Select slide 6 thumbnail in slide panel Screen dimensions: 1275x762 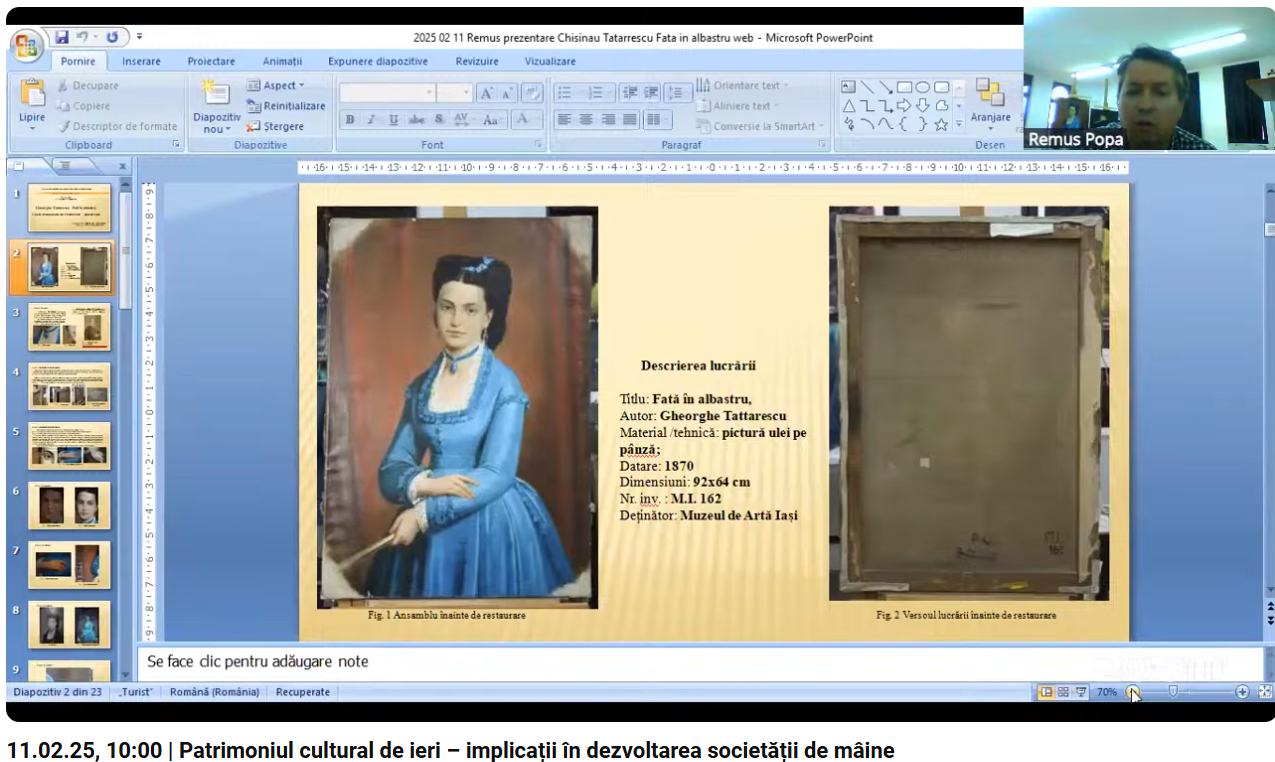click(69, 506)
